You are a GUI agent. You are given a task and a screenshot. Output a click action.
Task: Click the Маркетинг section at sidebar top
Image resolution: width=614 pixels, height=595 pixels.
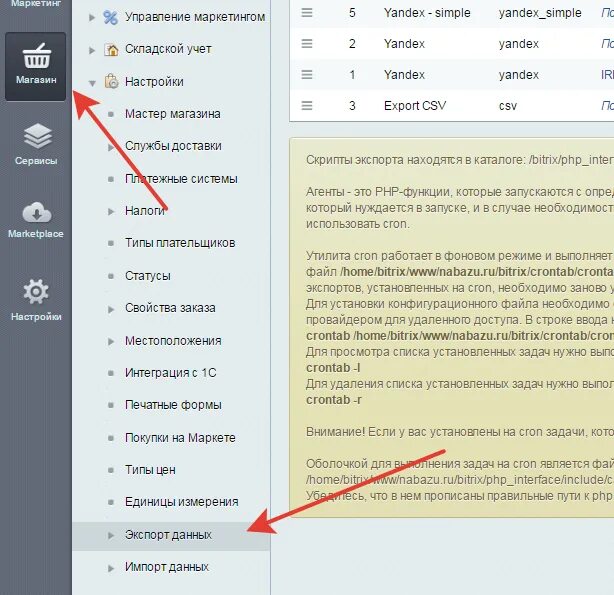(36, 4)
